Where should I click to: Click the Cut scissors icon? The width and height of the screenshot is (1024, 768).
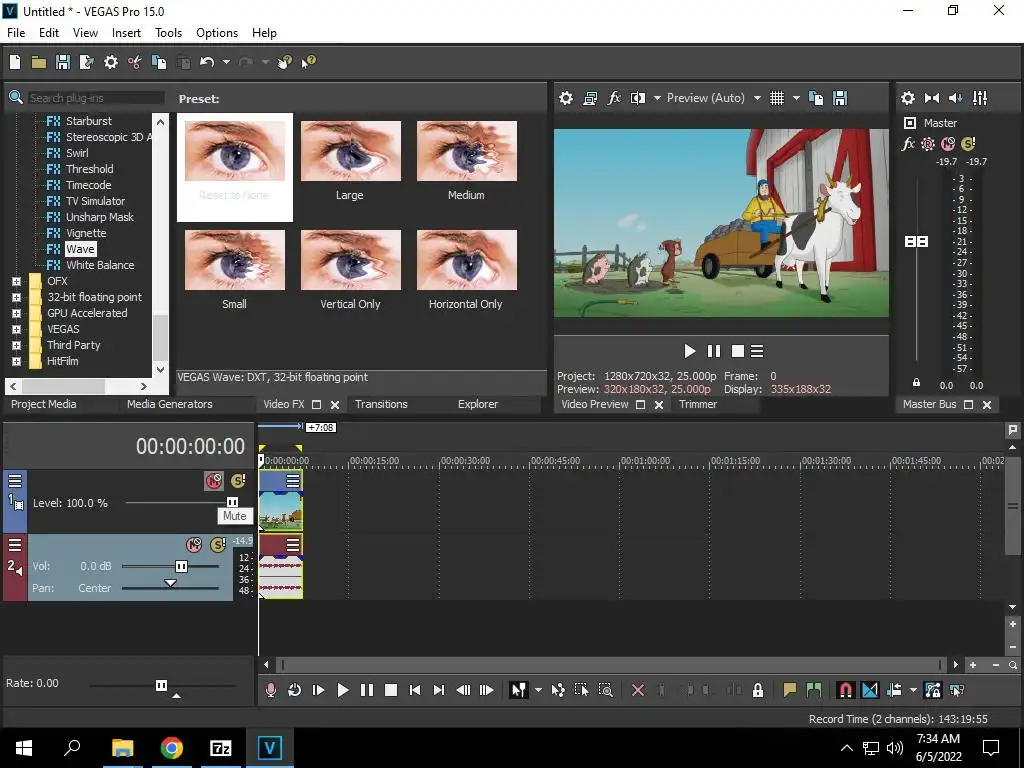[135, 62]
